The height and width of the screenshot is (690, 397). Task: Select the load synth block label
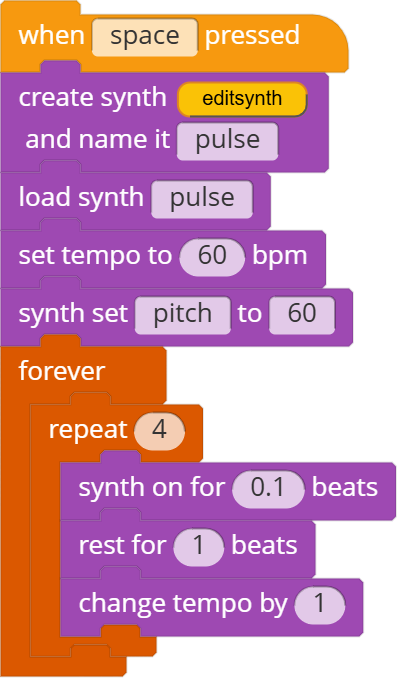pyautogui.click(x=81, y=198)
